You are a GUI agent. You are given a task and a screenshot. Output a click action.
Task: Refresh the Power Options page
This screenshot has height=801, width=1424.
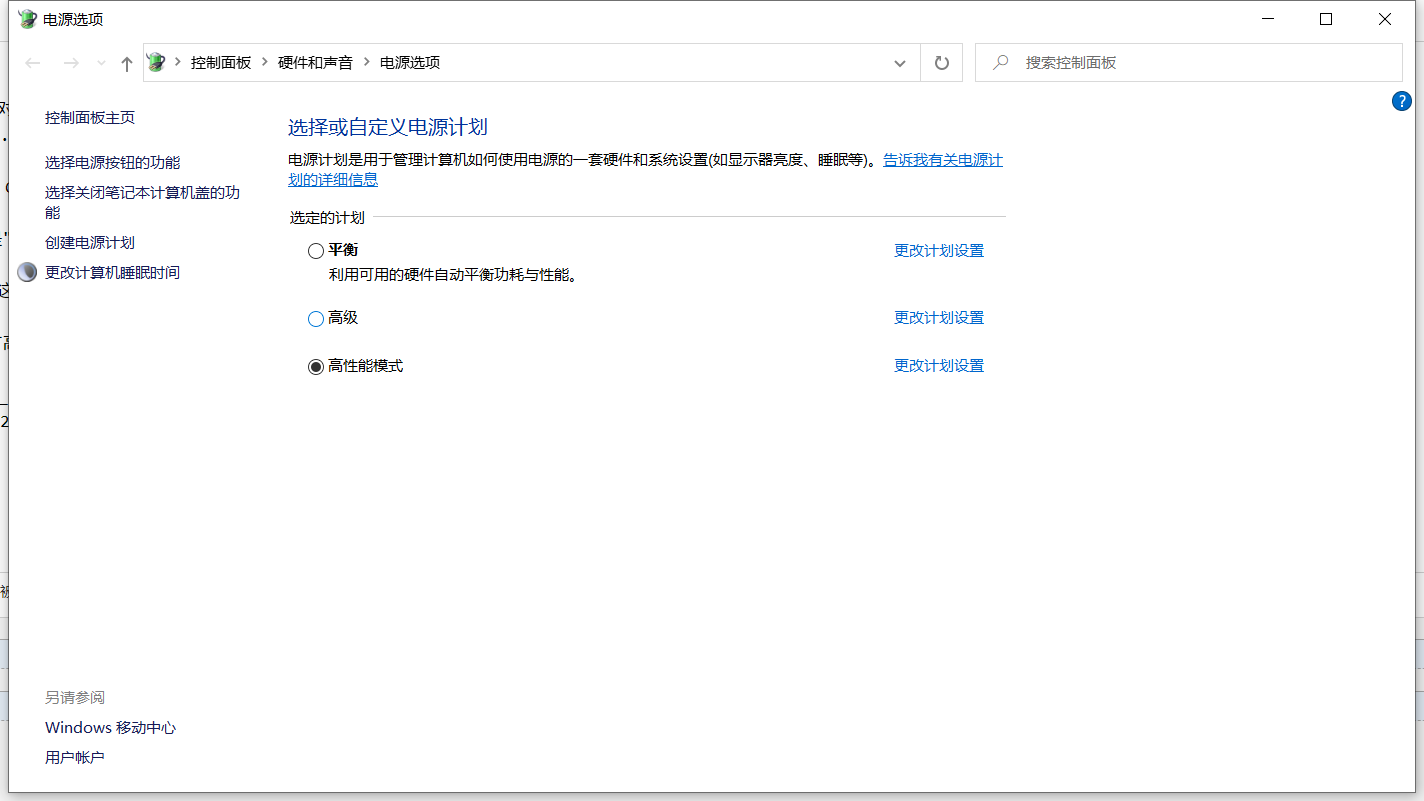(x=941, y=63)
